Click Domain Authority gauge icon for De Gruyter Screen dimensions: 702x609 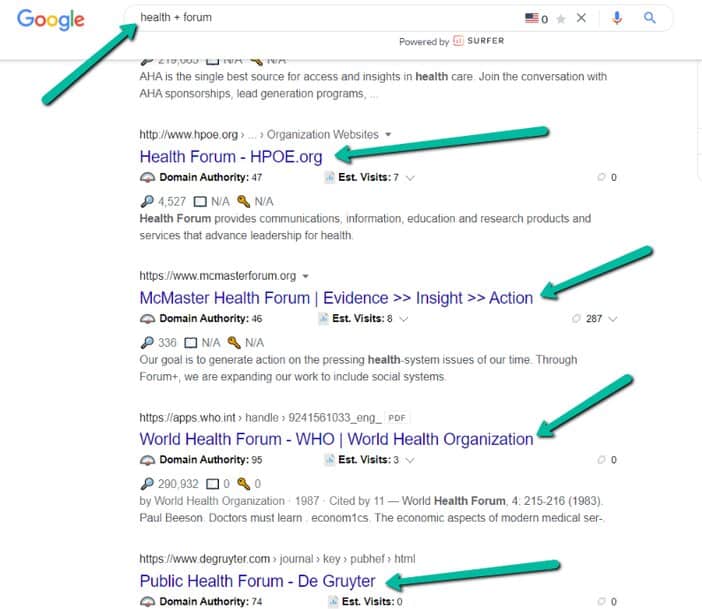click(147, 601)
